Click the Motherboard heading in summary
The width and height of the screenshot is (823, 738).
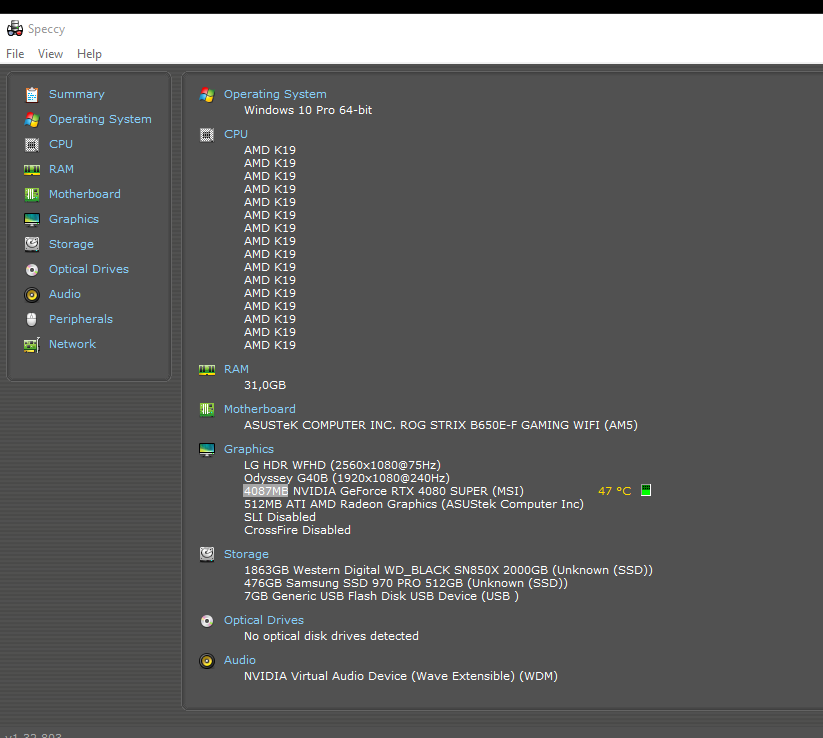tap(260, 409)
